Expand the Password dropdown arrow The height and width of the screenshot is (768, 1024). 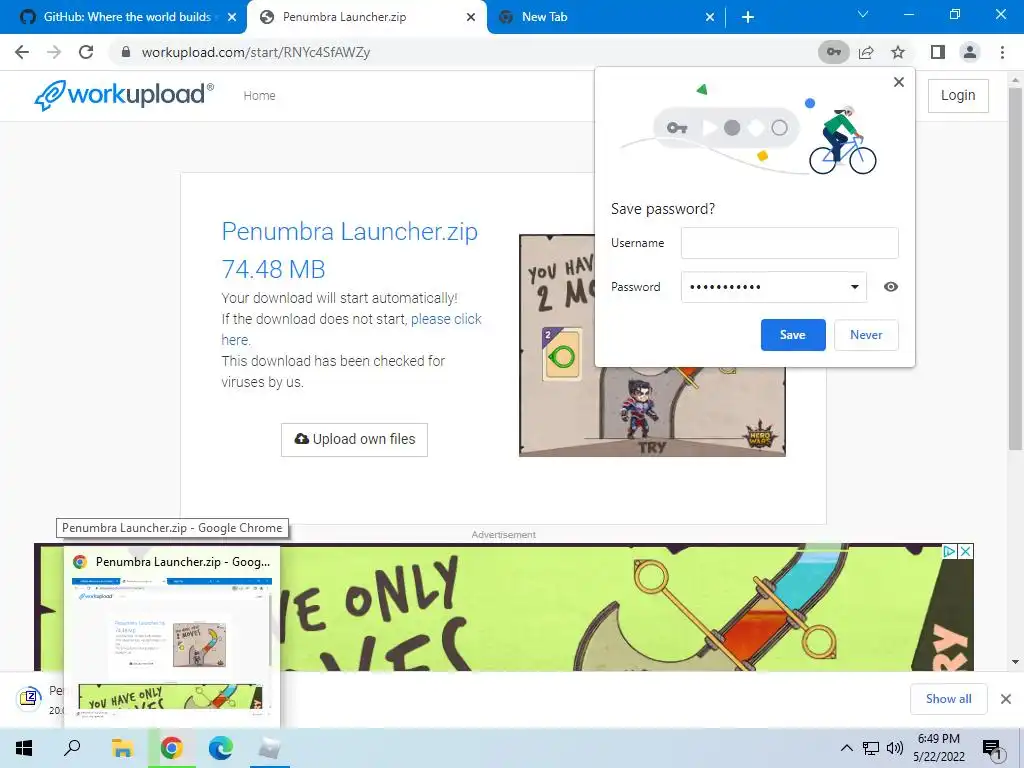(854, 287)
